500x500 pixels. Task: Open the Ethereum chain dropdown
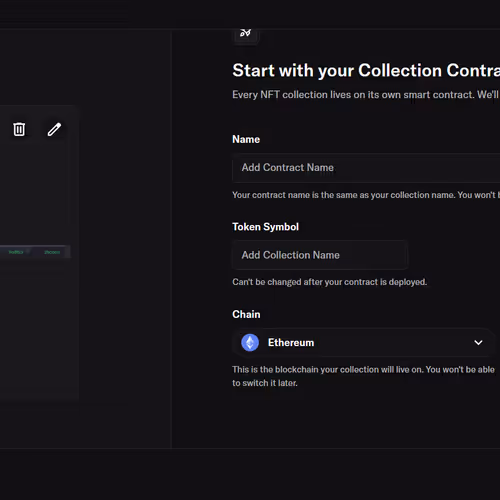364,343
